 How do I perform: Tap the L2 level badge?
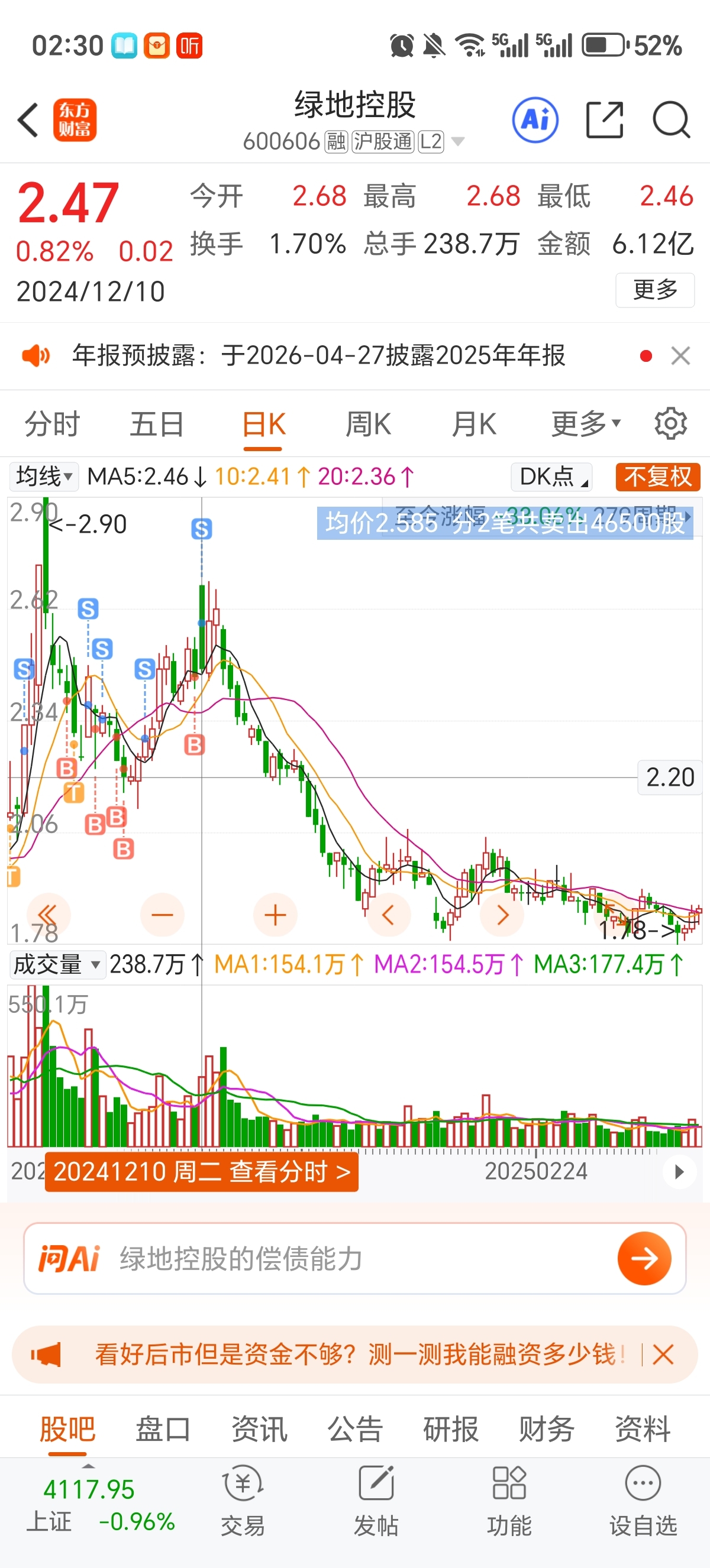coord(431,142)
